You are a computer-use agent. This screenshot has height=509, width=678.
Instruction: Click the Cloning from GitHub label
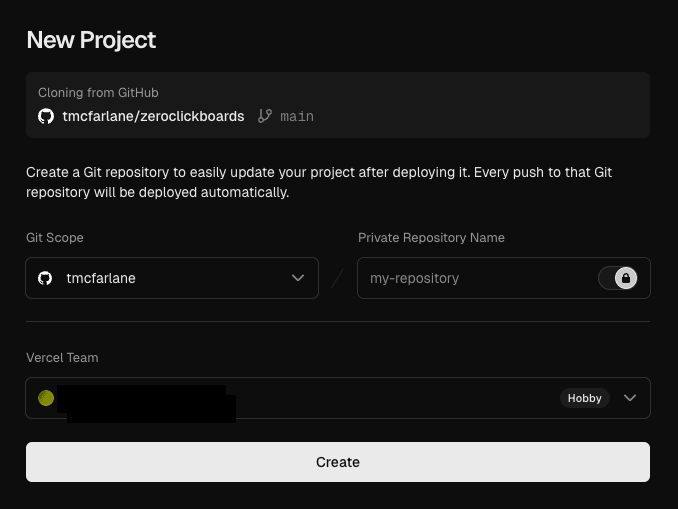point(98,93)
